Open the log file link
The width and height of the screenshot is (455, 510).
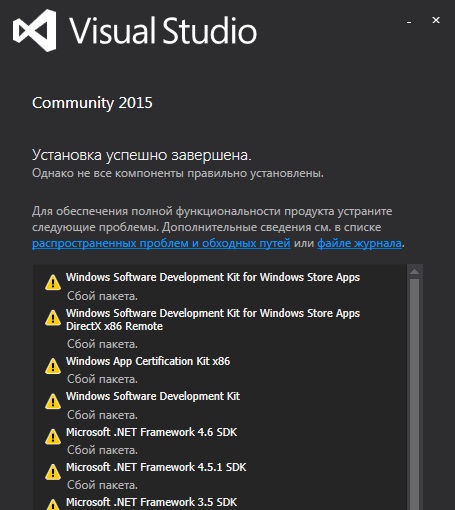(359, 243)
